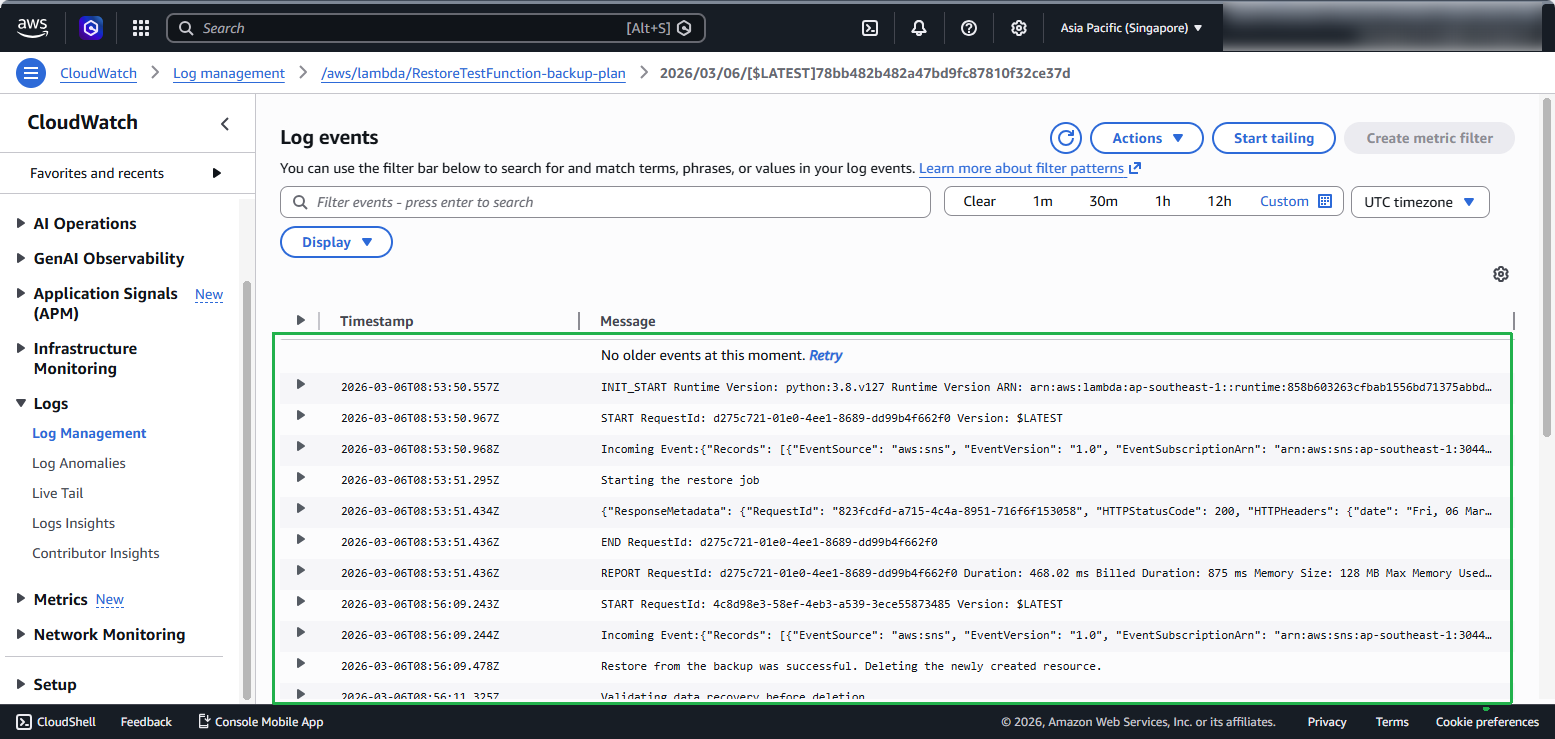Expand the INIT_START log event row
This screenshot has height=739, width=1555.
point(300,384)
